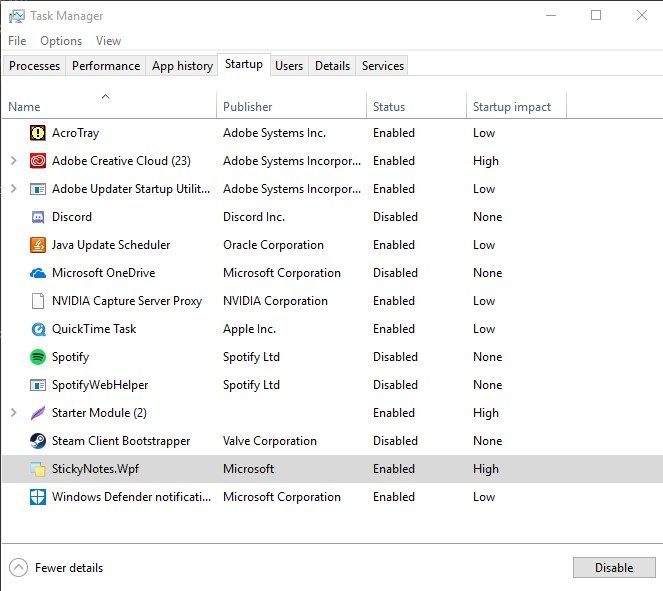Click the SpotifyWebHelper icon

point(38,385)
